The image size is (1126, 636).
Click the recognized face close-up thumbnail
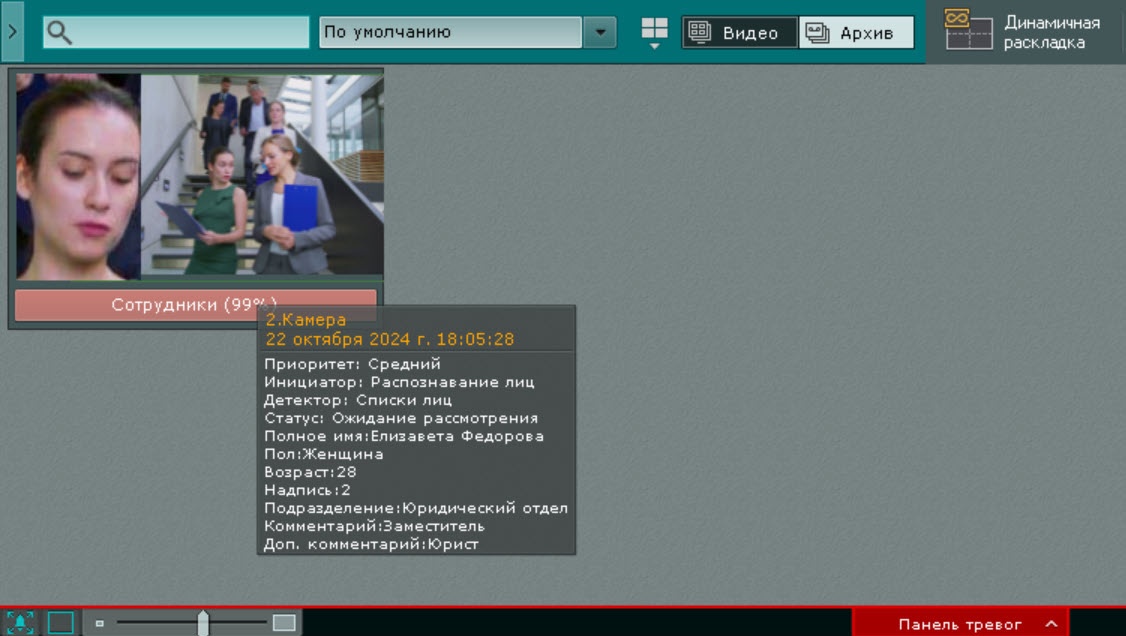78,177
